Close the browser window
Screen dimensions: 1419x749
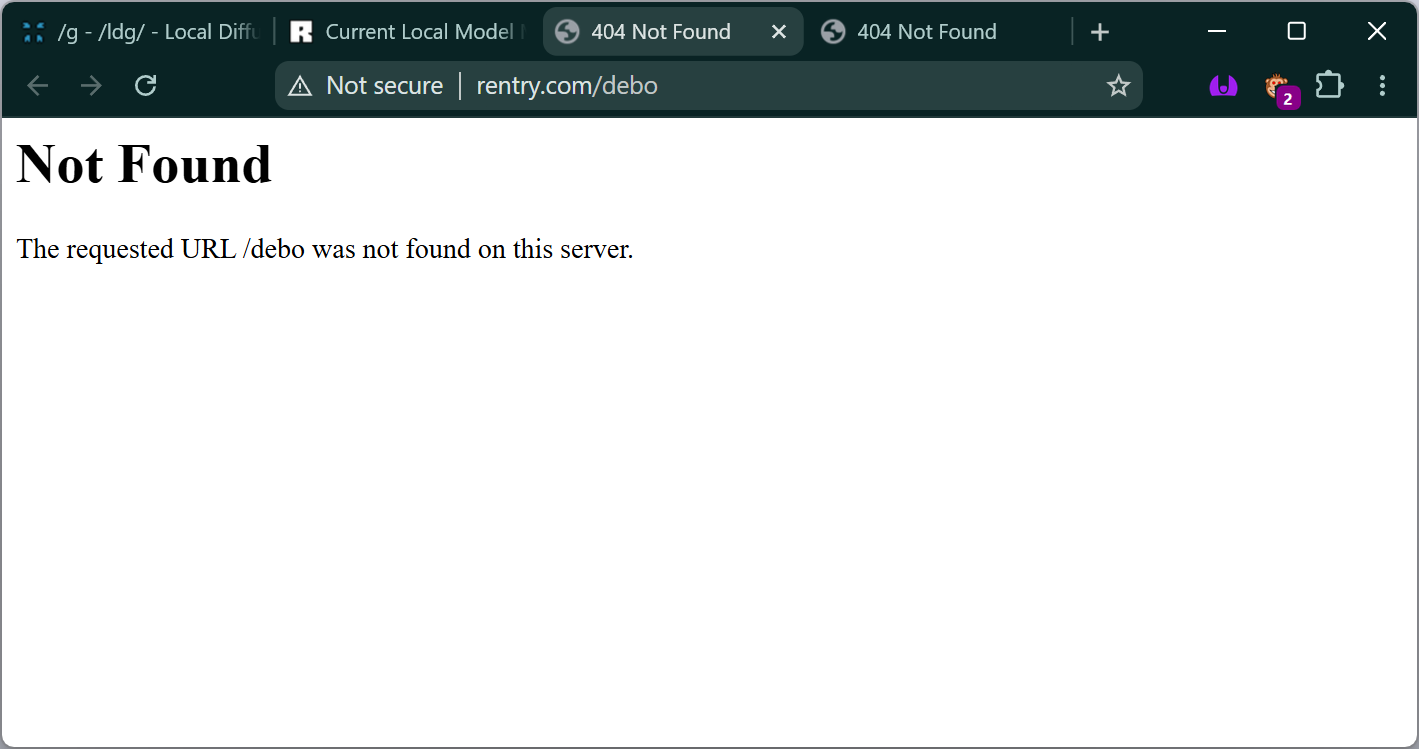(x=1377, y=32)
